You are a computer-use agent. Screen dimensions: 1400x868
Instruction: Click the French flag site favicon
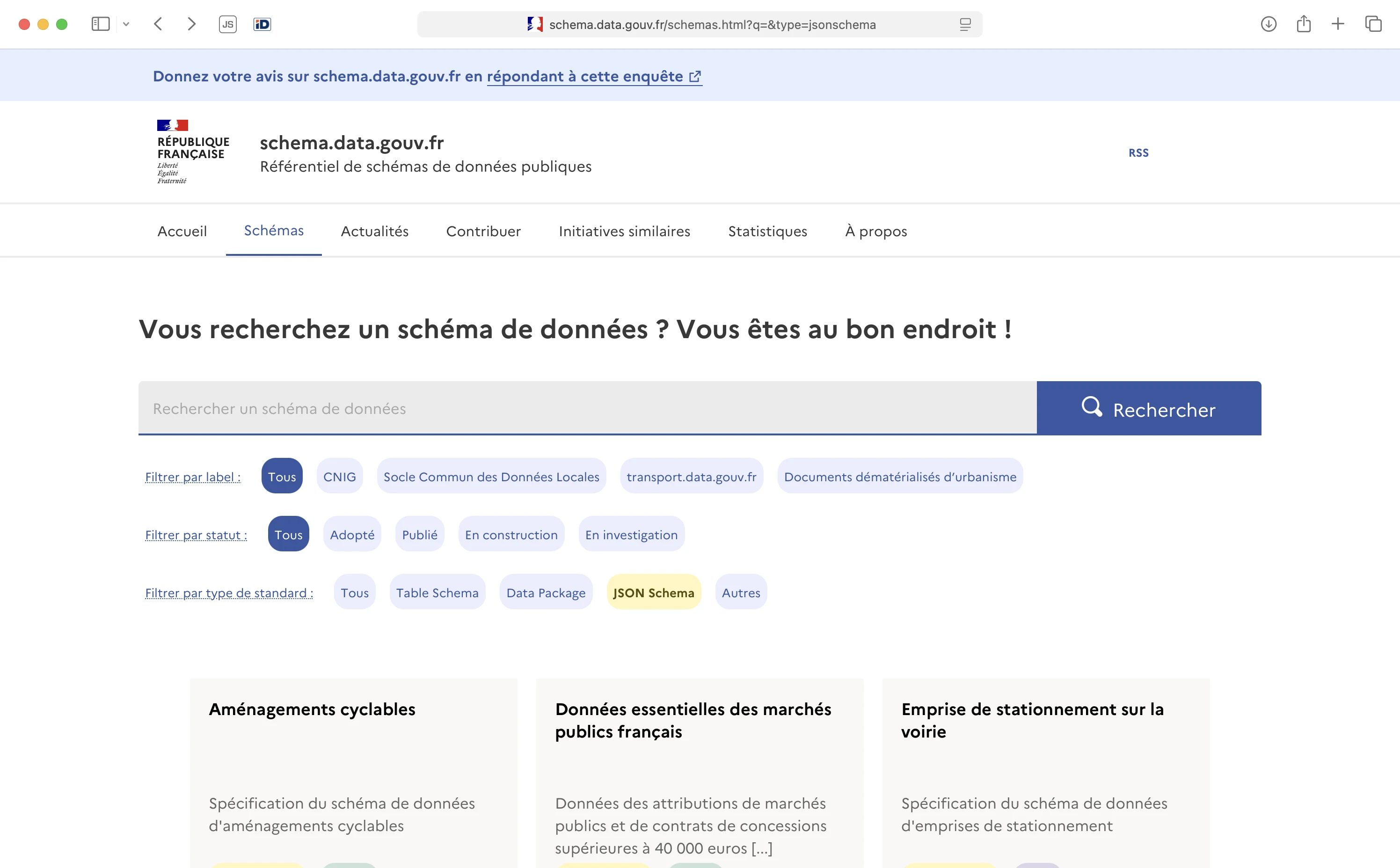point(535,24)
